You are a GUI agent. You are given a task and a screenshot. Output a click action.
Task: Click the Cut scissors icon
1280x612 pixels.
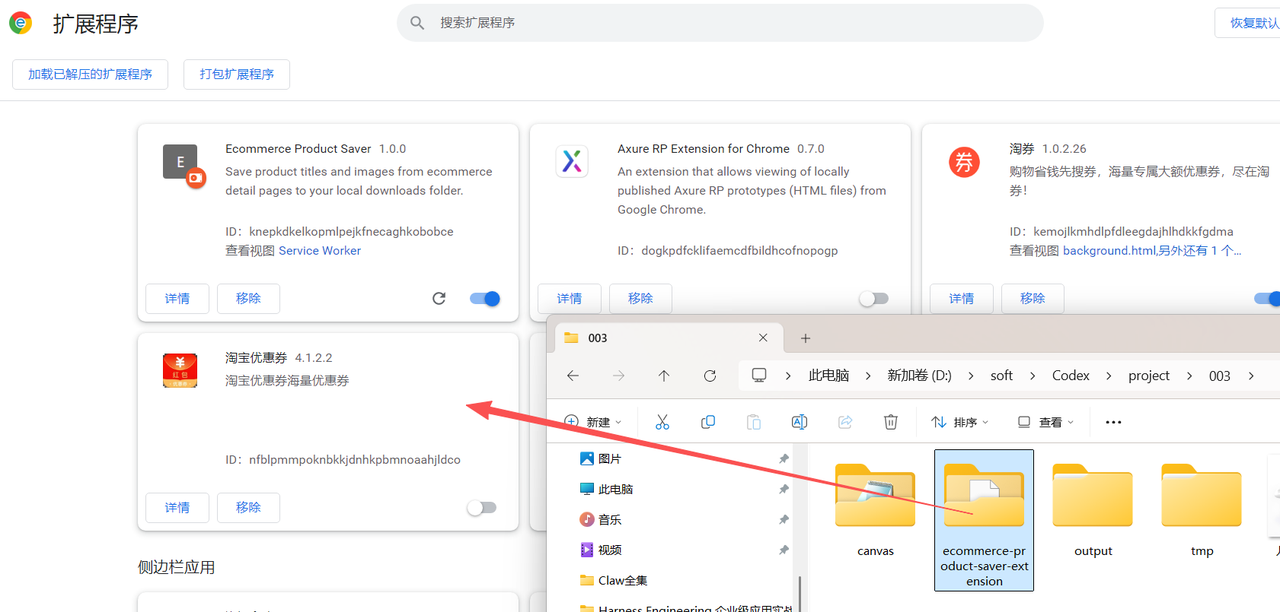662,422
